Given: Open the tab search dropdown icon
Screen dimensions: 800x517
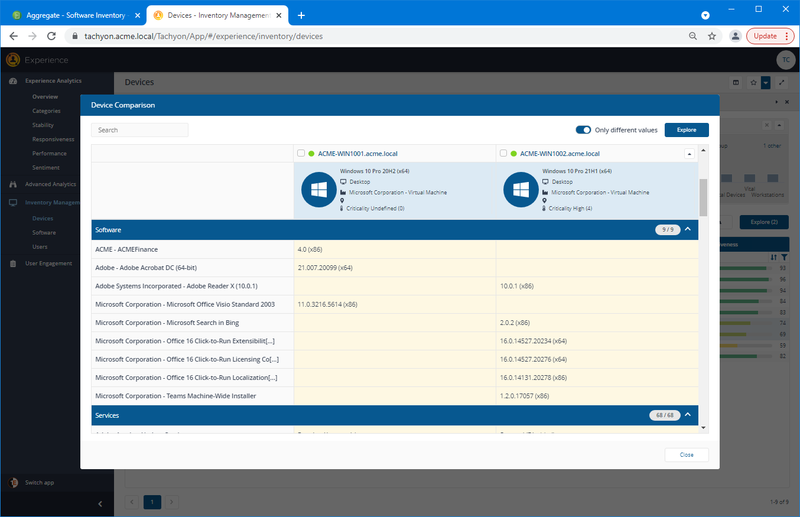Looking at the screenshot, I should coord(705,15).
